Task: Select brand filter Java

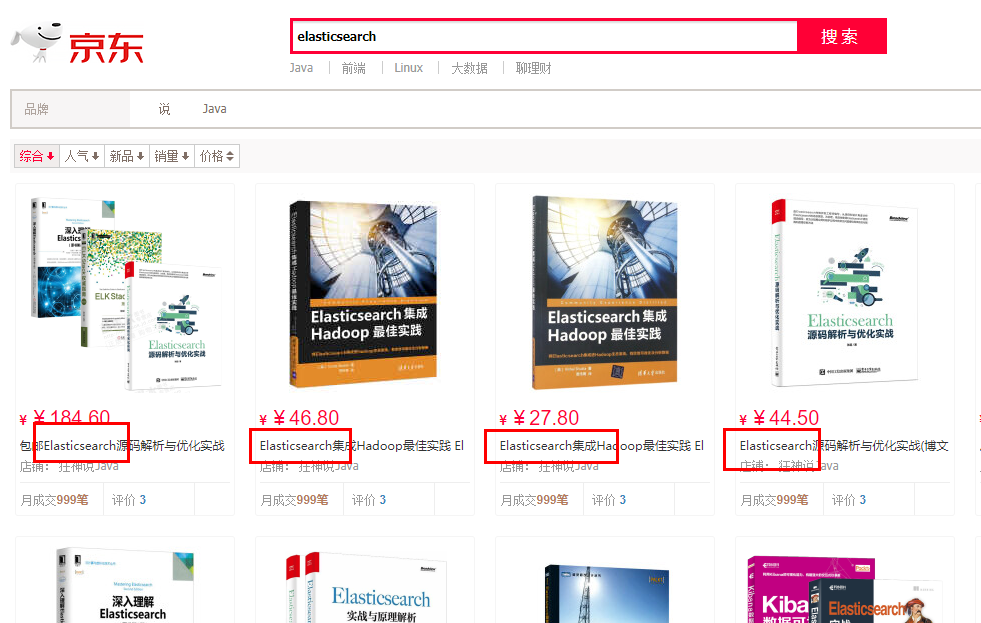Action: [215, 109]
